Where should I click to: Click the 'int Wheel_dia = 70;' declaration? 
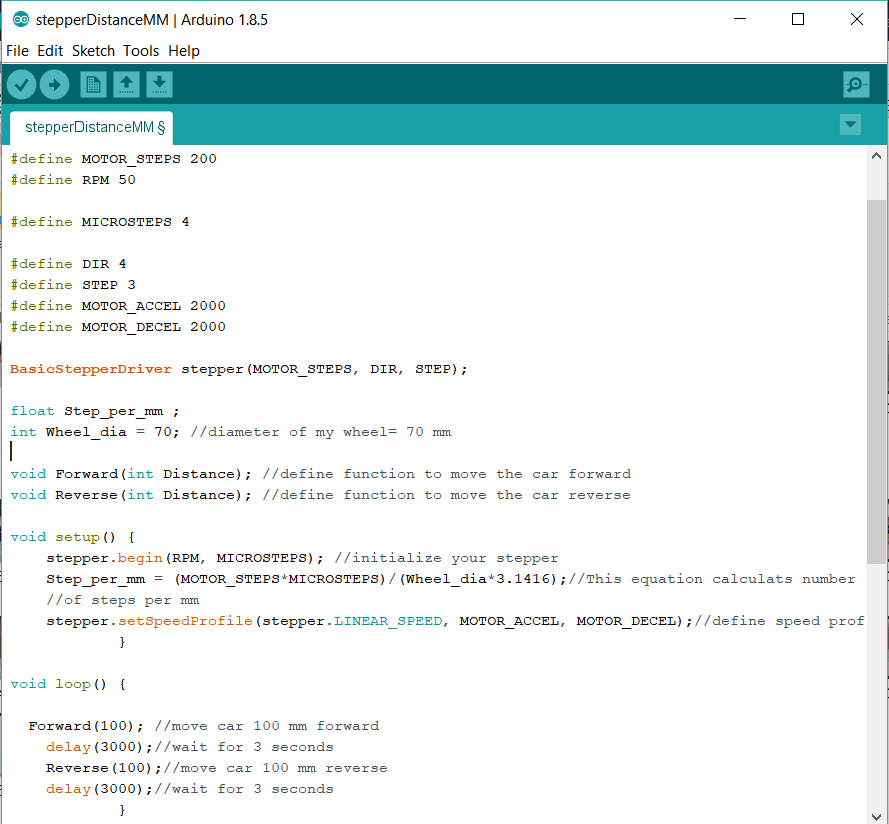pyautogui.click(x=95, y=432)
